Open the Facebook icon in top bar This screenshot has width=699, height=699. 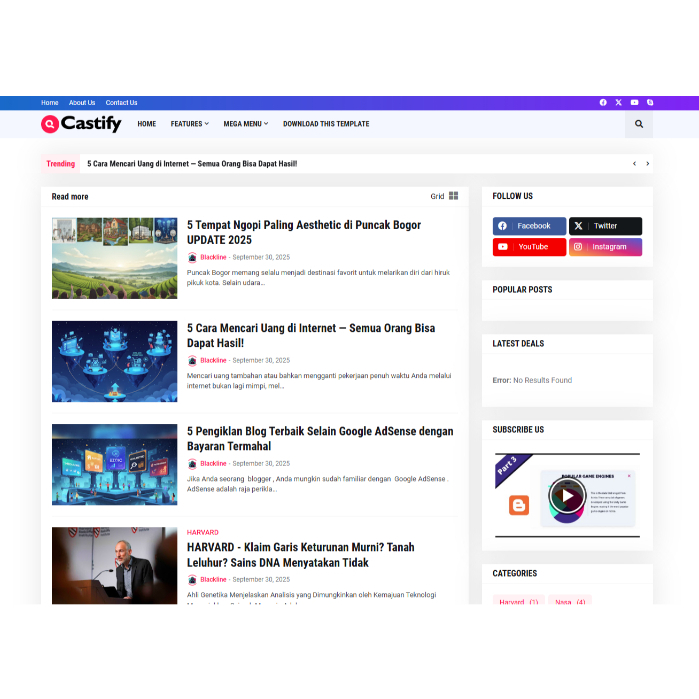click(x=603, y=103)
